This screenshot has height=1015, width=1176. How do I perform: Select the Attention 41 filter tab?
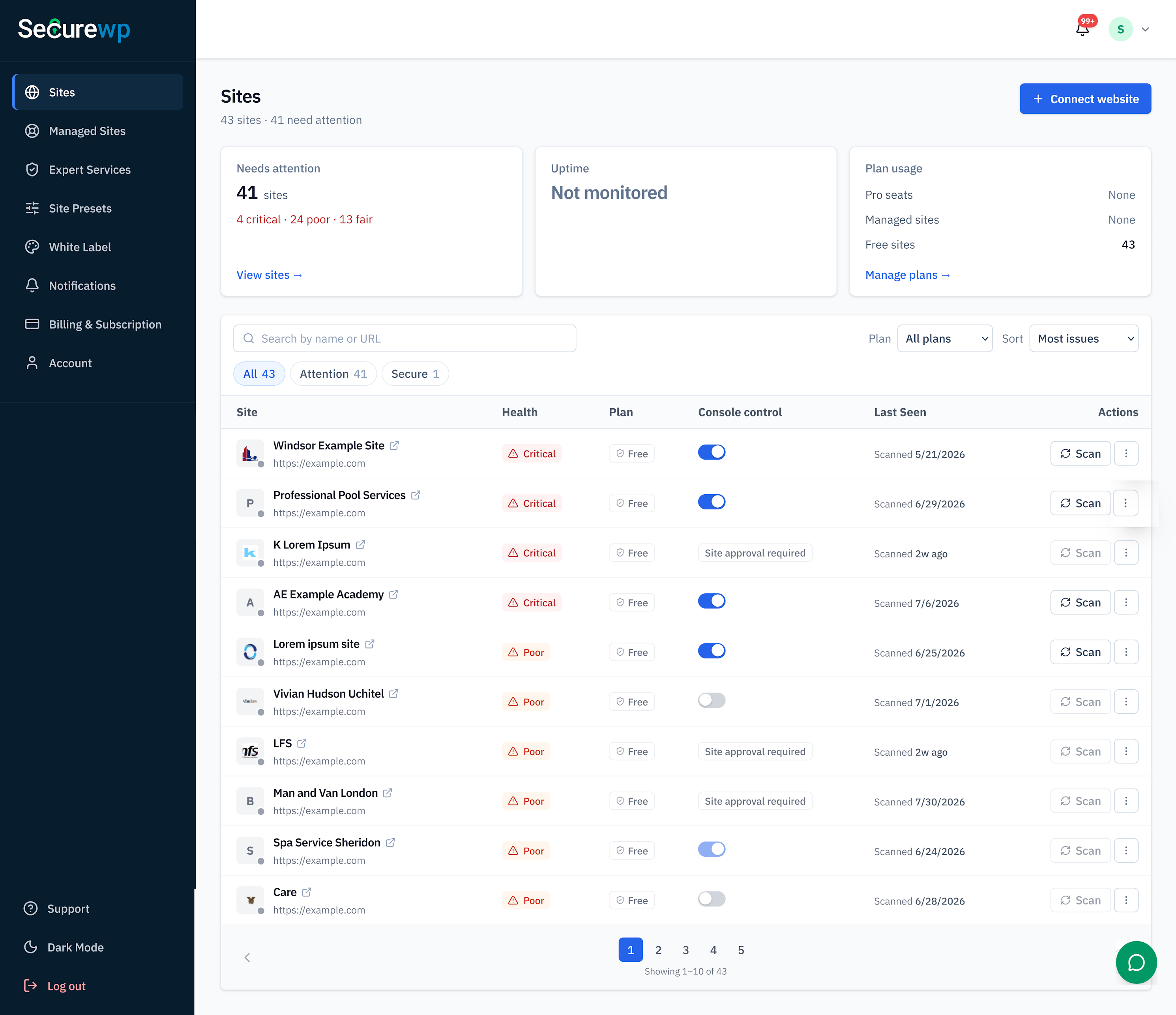(333, 373)
